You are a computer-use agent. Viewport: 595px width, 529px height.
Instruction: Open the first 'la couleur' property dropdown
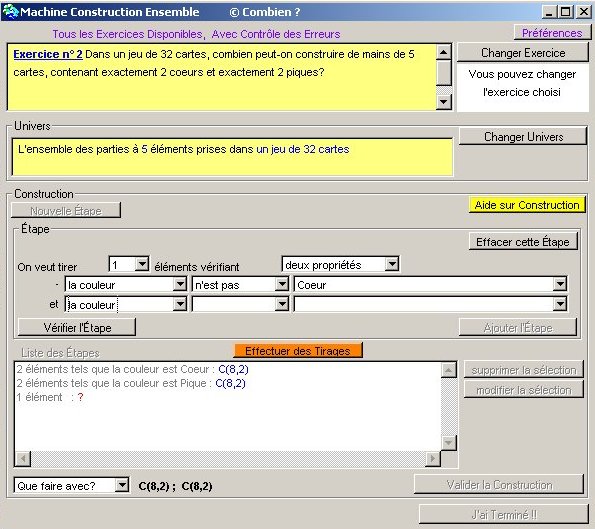pyautogui.click(x=180, y=284)
